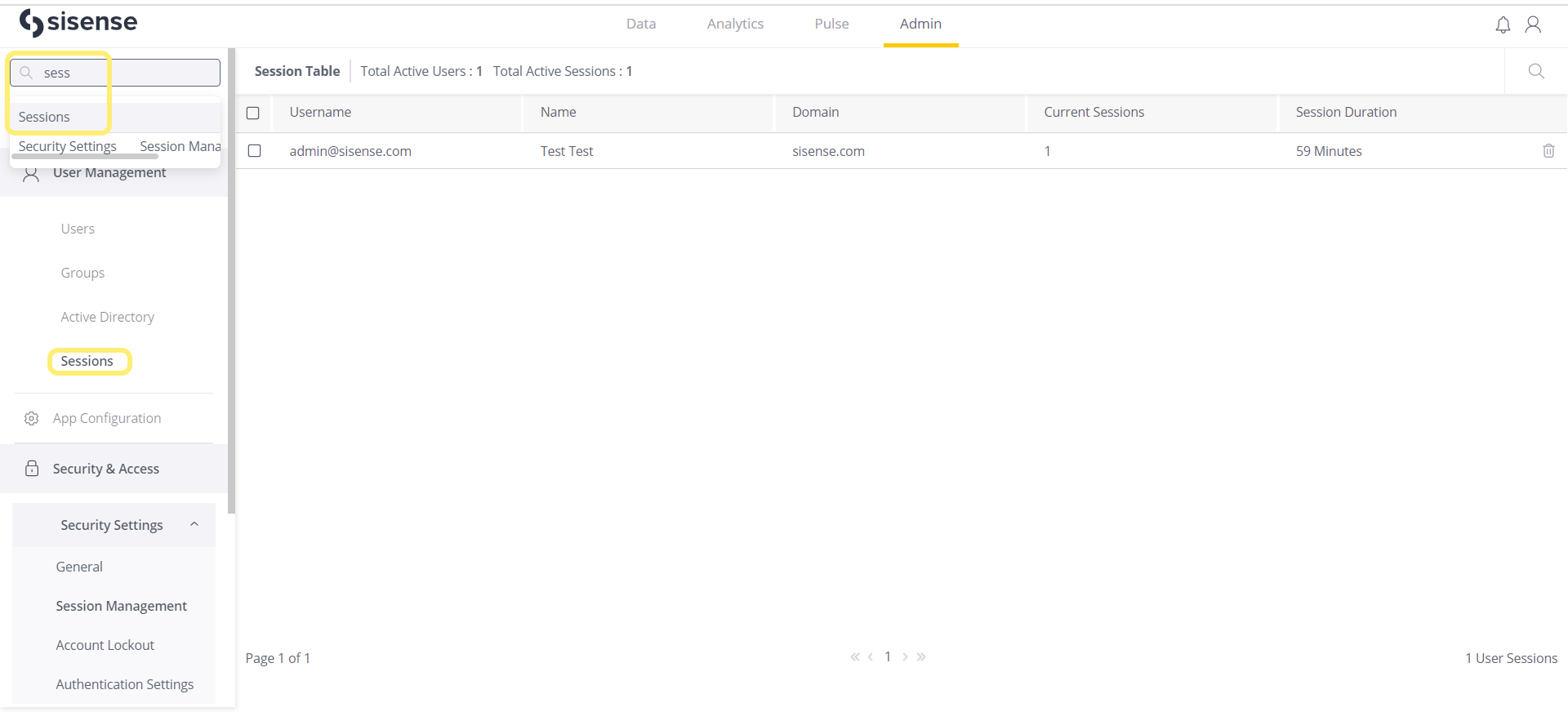Screen dimensions: 1568x712
Task: Go to next page of sessions
Action: pos(905,657)
